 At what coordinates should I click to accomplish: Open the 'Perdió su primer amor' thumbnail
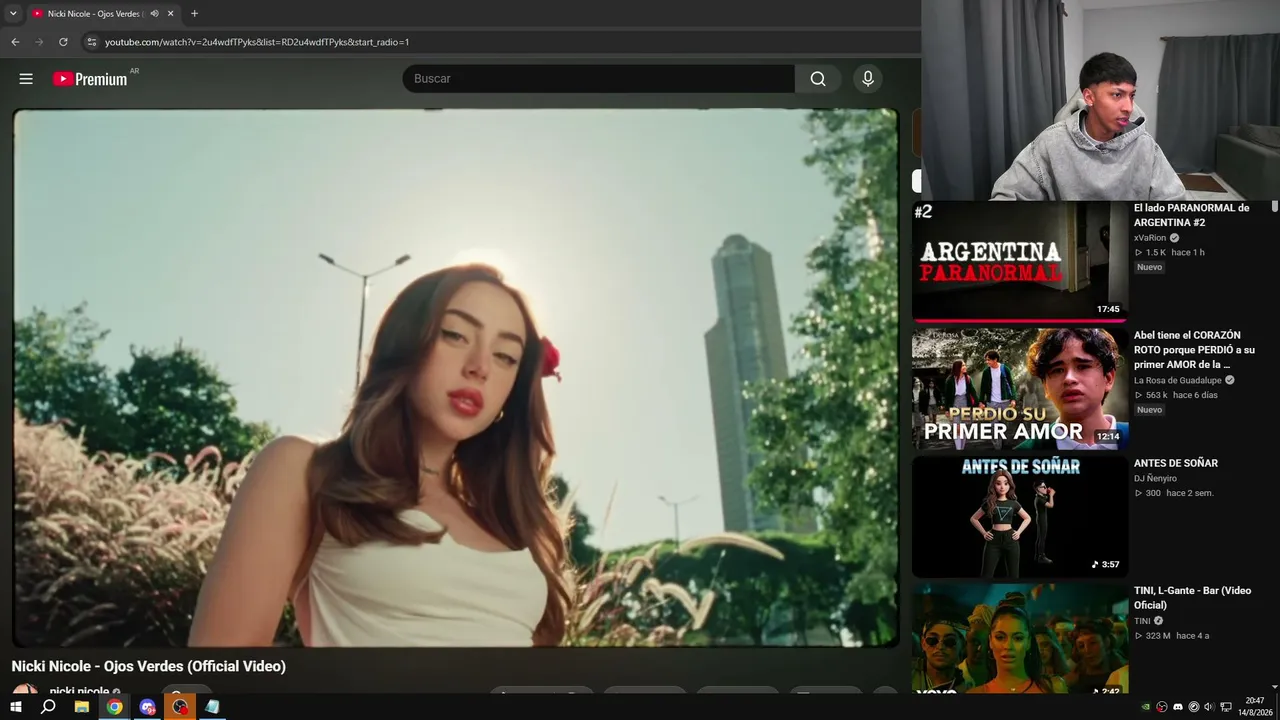[1020, 389]
